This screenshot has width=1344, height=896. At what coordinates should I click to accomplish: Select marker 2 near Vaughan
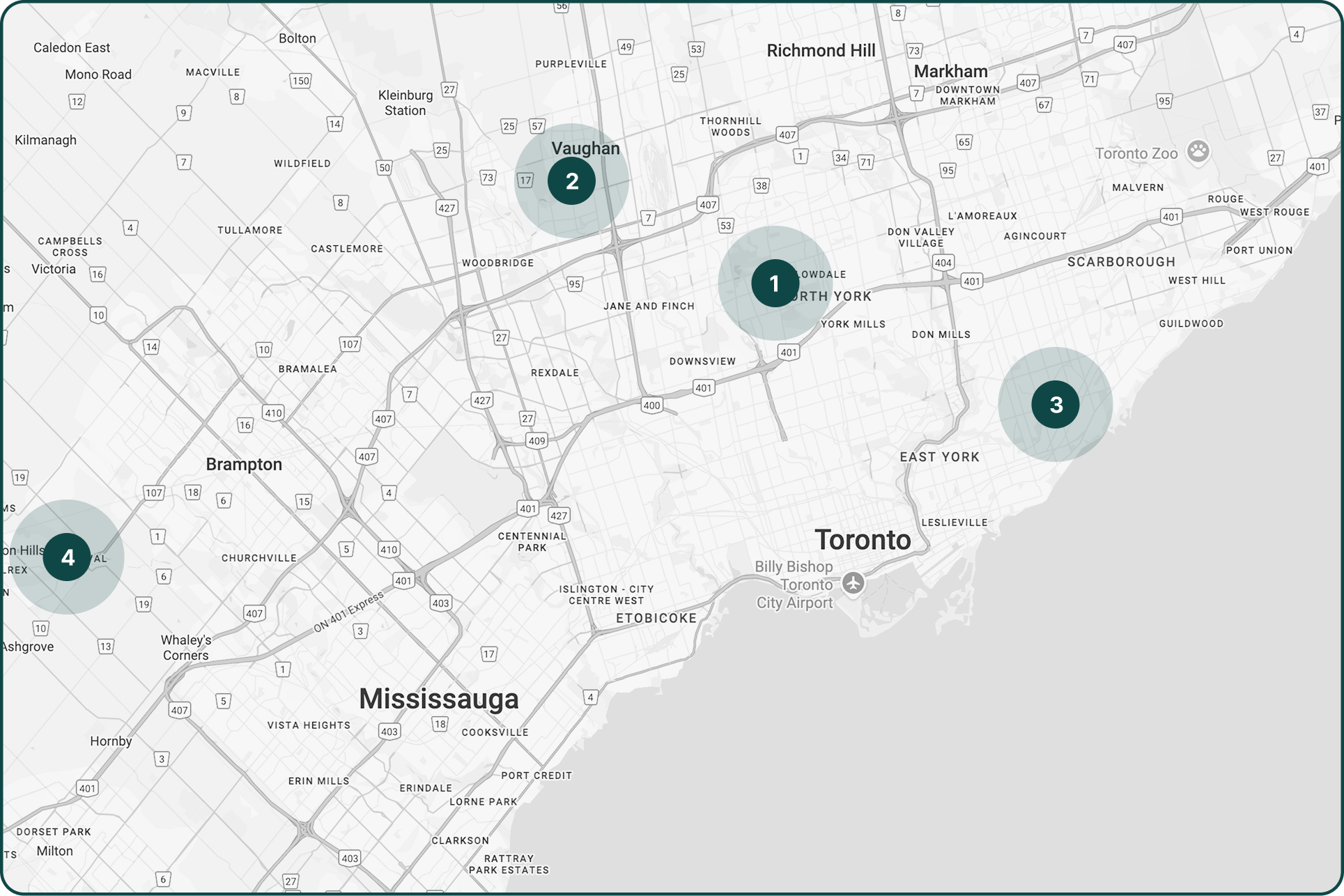pyautogui.click(x=571, y=181)
